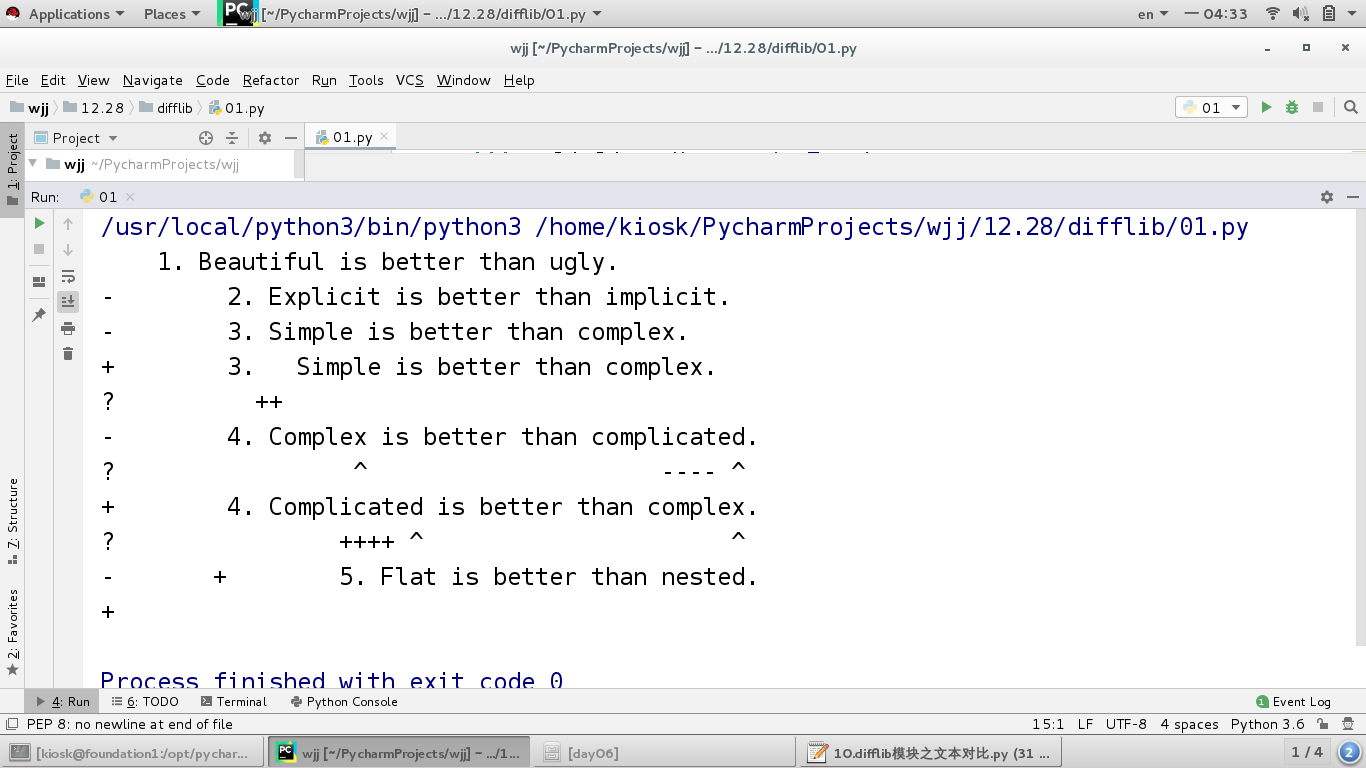Clear all console output with trash icon
The width and height of the screenshot is (1366, 768).
click(x=68, y=353)
